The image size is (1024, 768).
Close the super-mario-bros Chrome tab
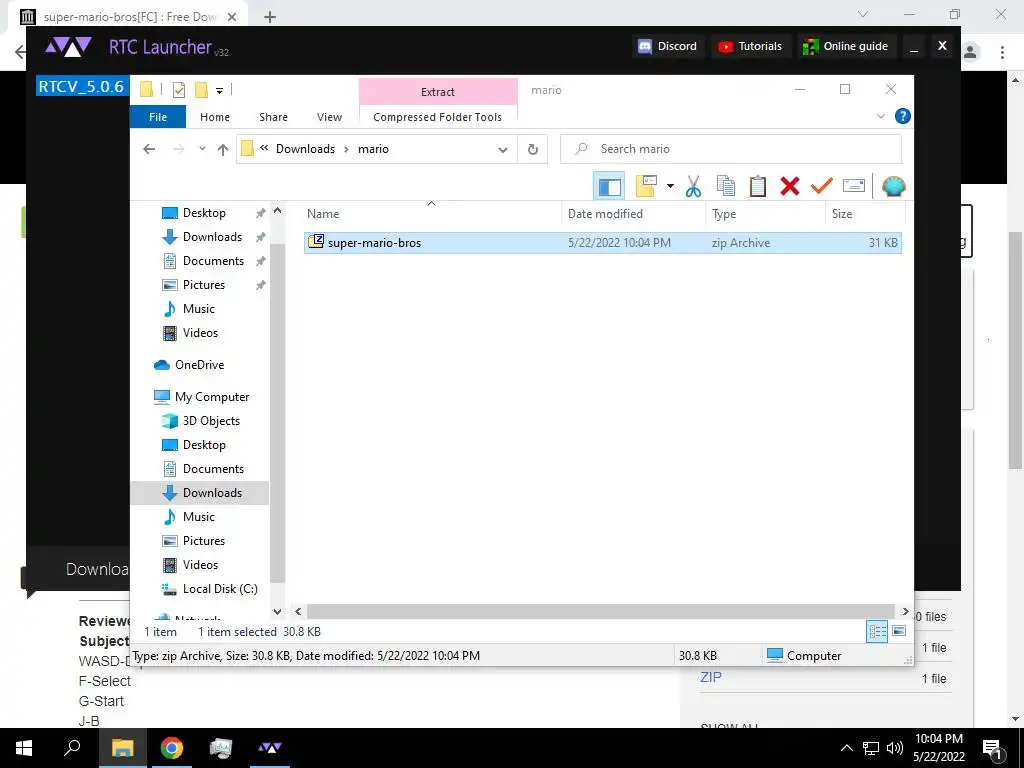[232, 17]
